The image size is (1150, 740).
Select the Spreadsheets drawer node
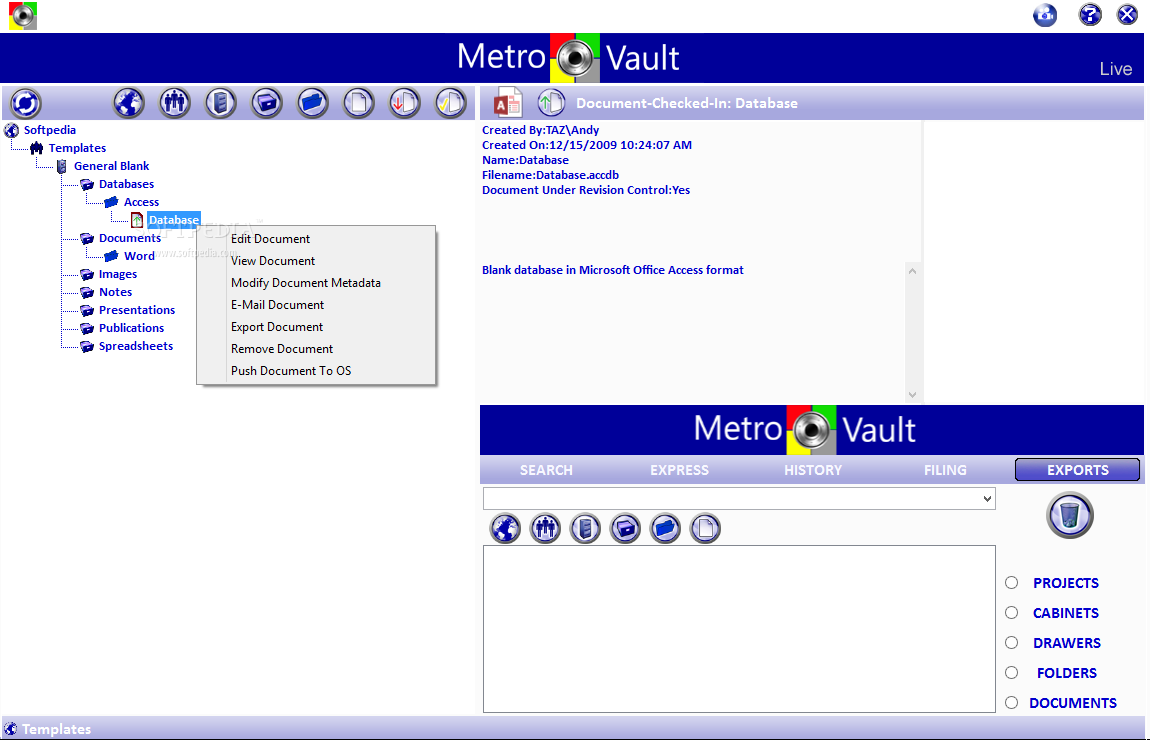[136, 345]
